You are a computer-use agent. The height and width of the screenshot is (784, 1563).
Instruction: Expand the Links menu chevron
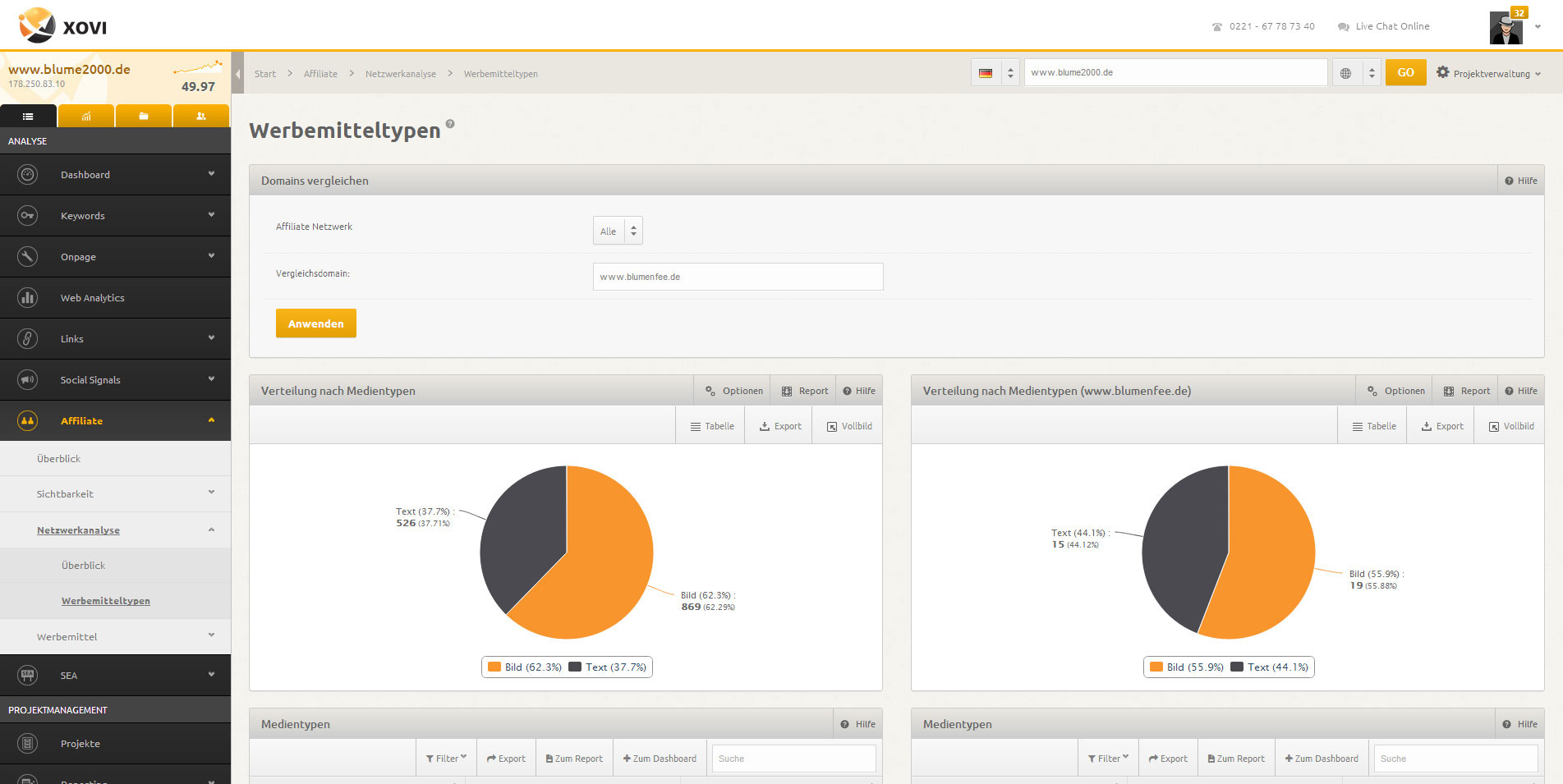[211, 337]
